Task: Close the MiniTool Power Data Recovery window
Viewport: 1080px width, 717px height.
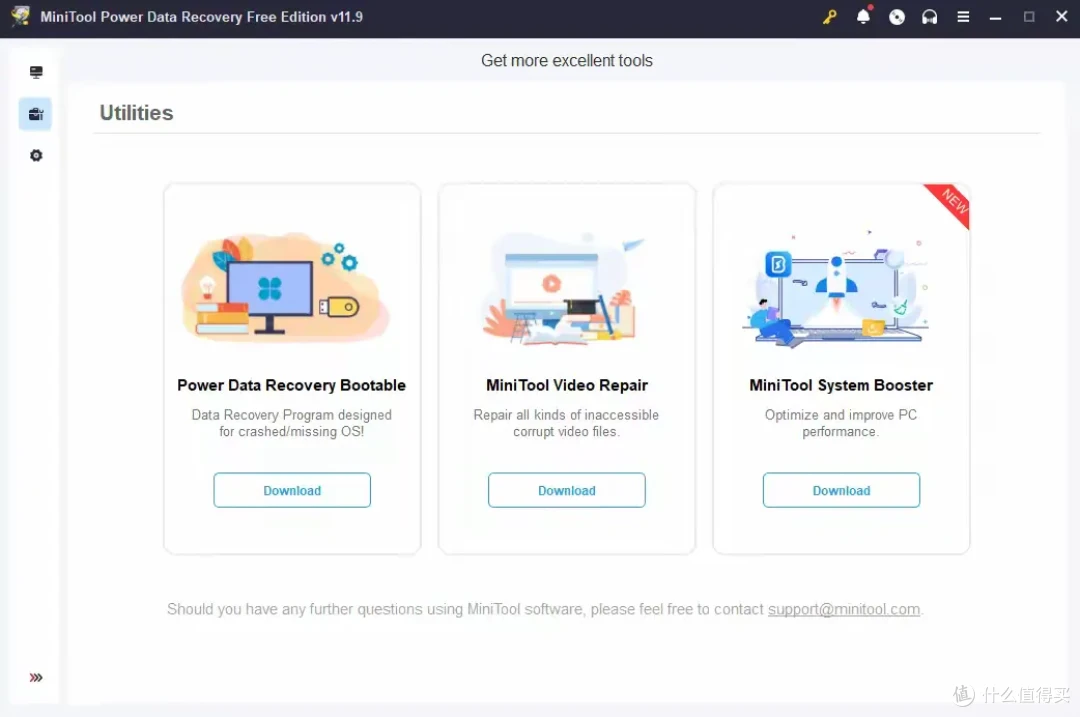Action: tap(1061, 17)
